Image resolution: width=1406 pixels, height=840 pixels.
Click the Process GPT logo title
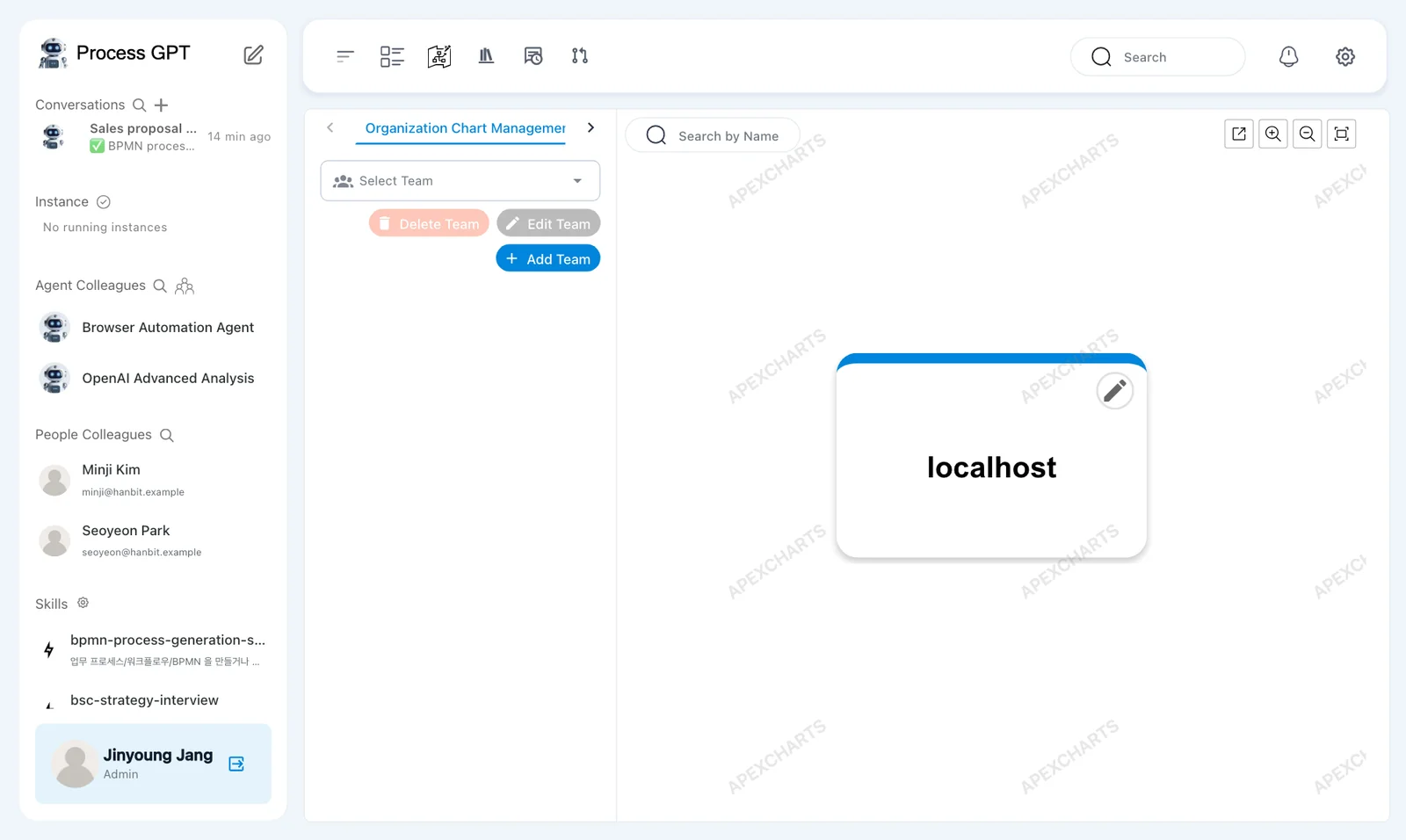tap(114, 54)
